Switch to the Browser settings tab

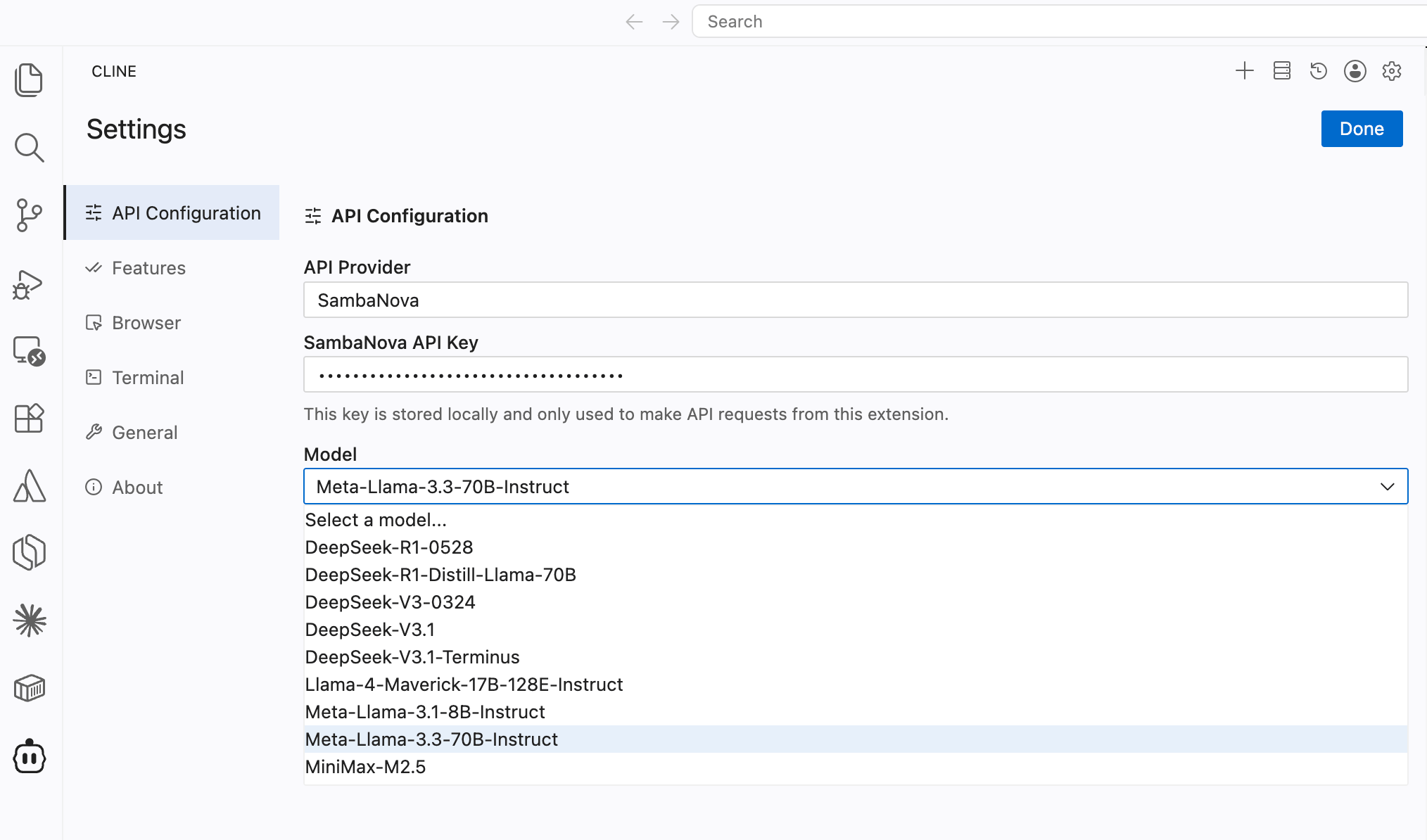[172, 322]
